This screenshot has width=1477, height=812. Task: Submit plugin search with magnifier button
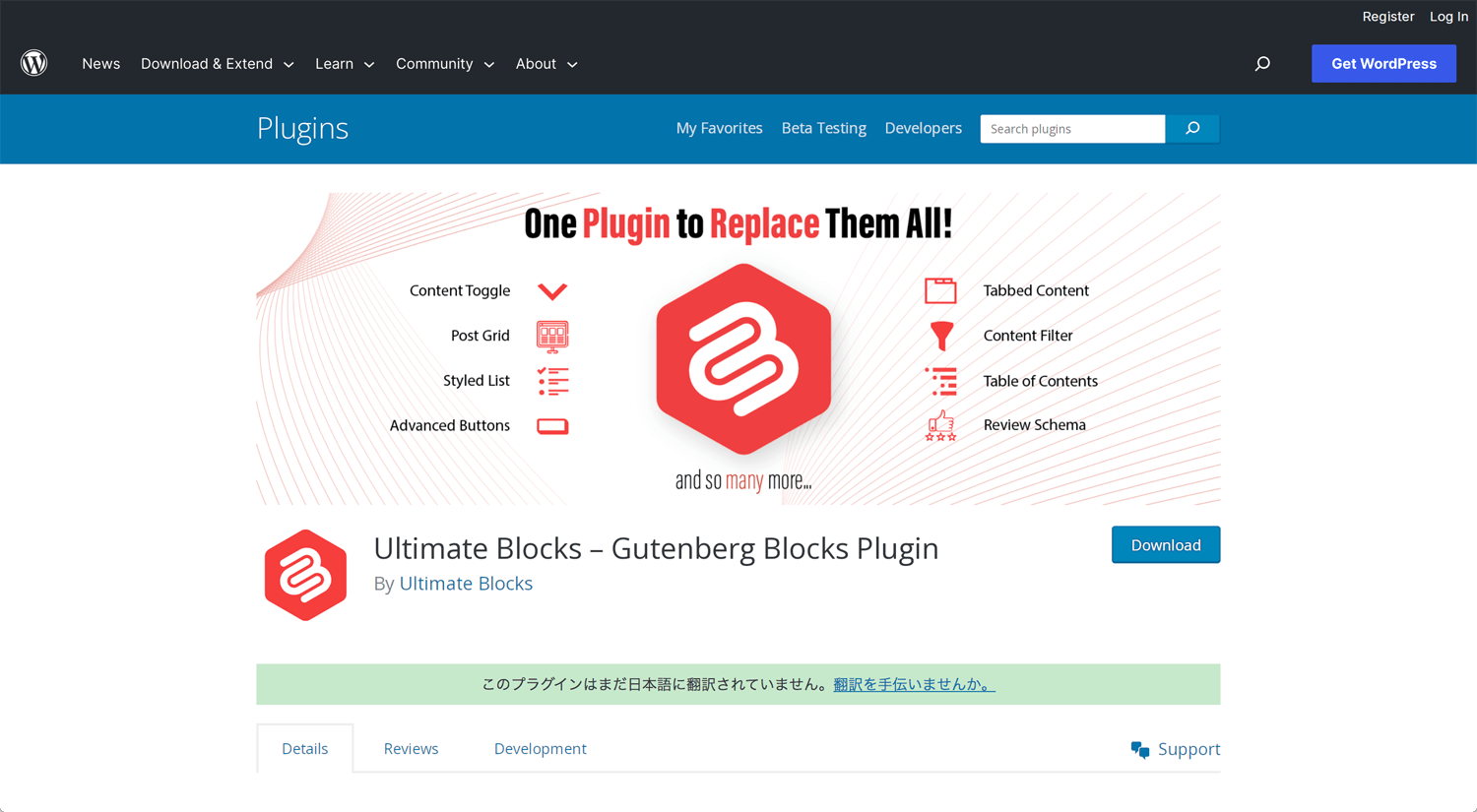pyautogui.click(x=1192, y=129)
